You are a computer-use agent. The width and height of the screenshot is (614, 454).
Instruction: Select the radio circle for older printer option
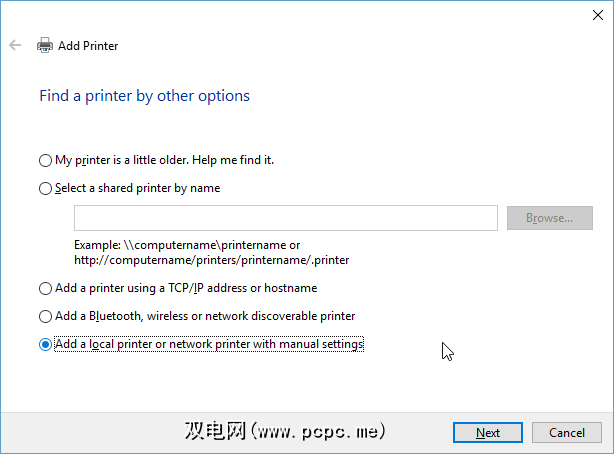(x=45, y=160)
